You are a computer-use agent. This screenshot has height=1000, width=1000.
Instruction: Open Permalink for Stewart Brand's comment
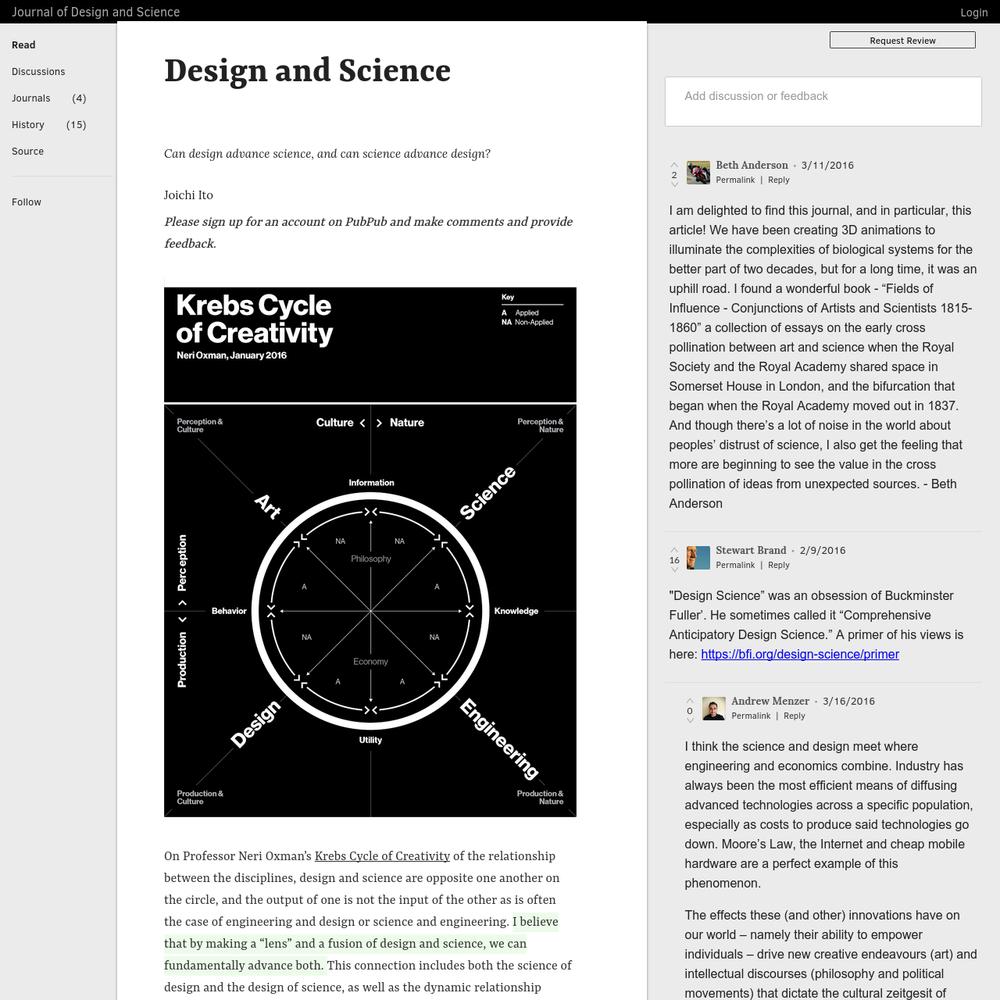(x=735, y=565)
